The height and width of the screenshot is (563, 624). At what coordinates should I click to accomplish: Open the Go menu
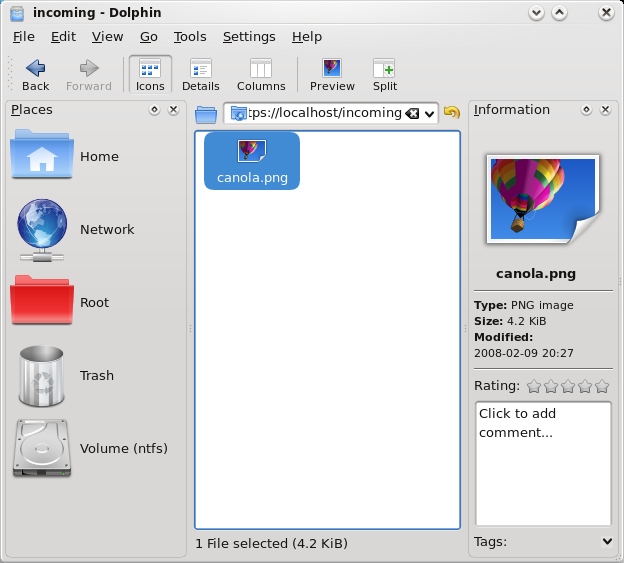pos(149,37)
